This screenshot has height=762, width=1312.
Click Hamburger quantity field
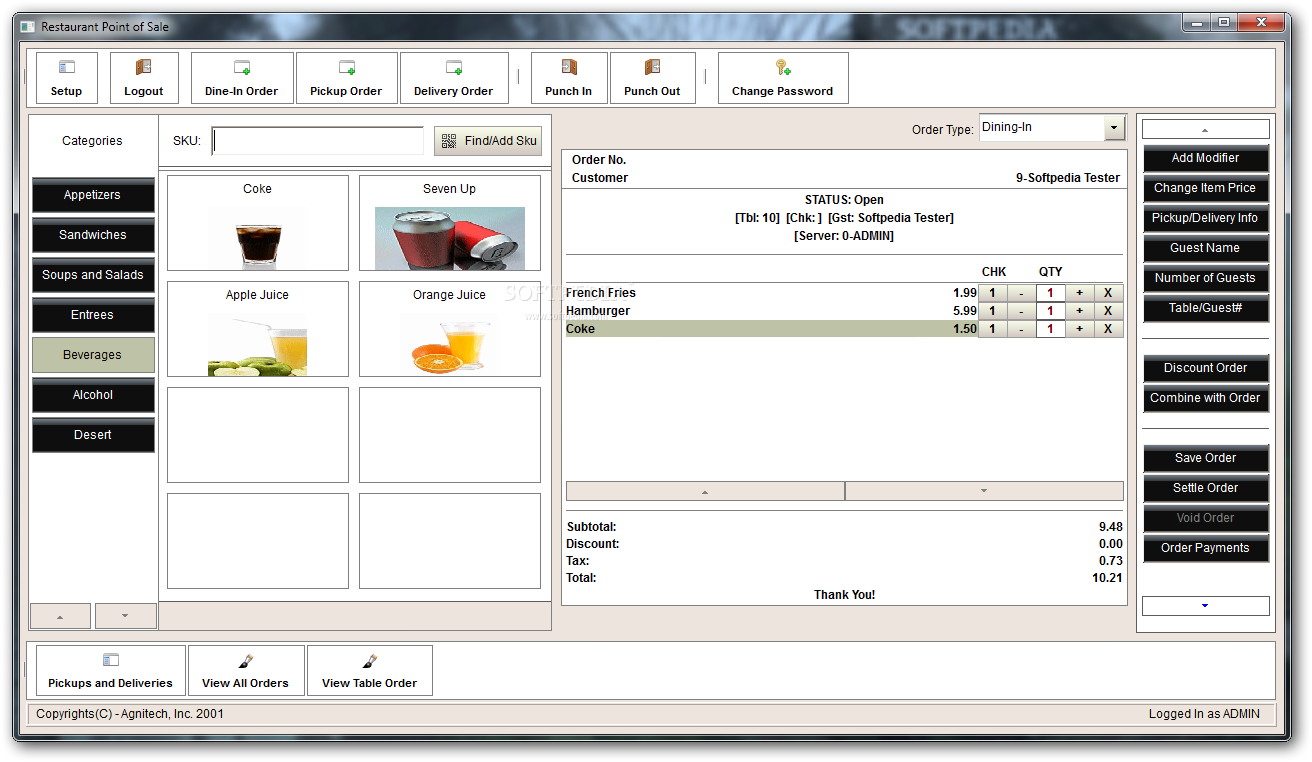pyautogui.click(x=1051, y=311)
